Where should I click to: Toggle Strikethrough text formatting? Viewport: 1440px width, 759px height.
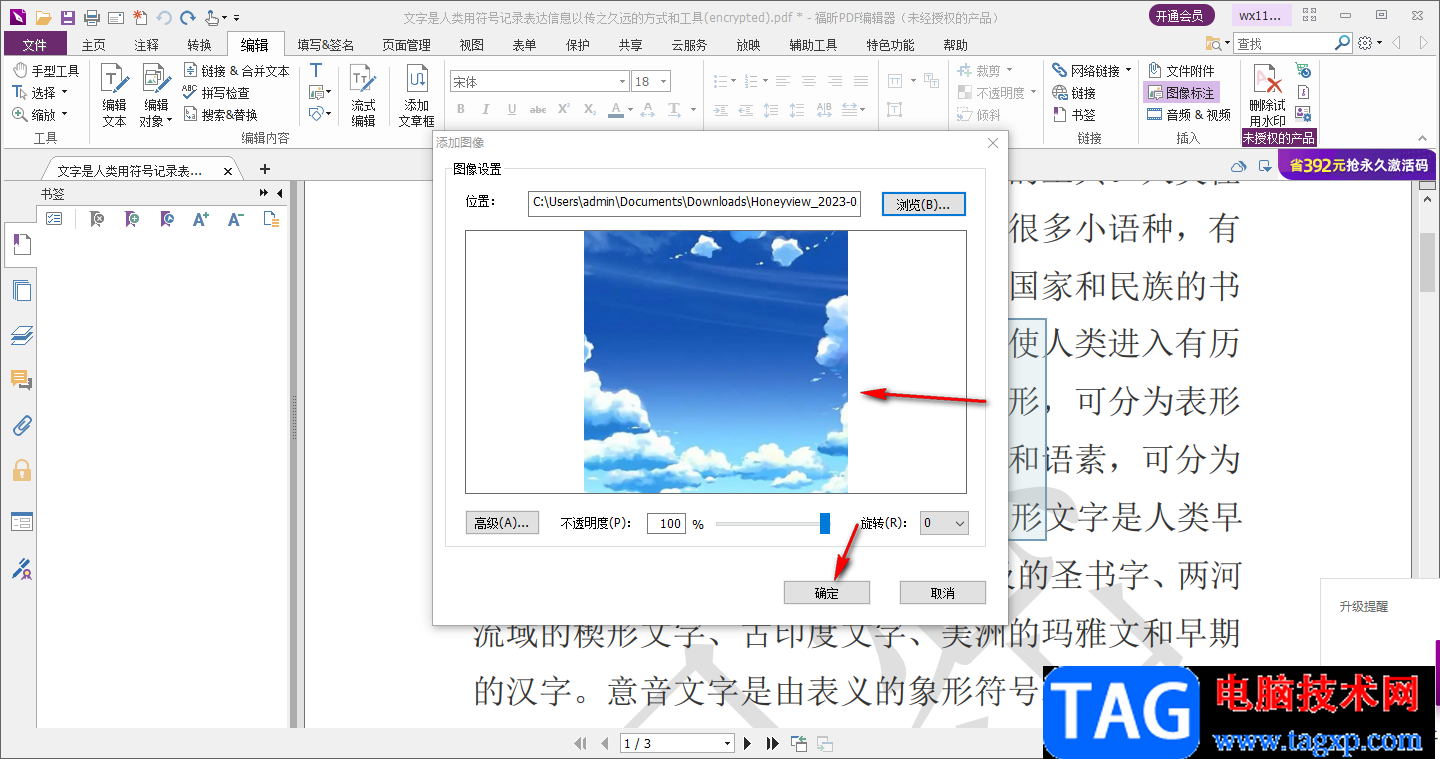coord(538,109)
